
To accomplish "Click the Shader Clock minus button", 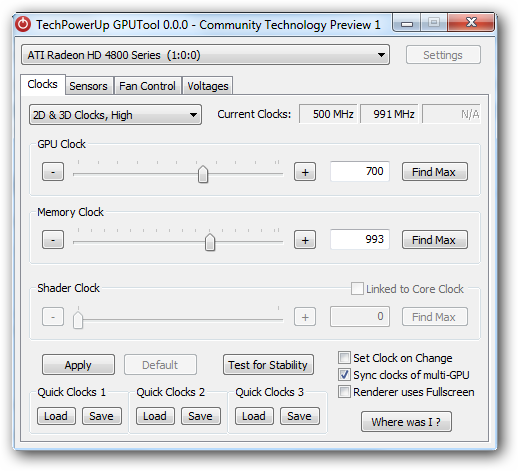I will [53, 317].
